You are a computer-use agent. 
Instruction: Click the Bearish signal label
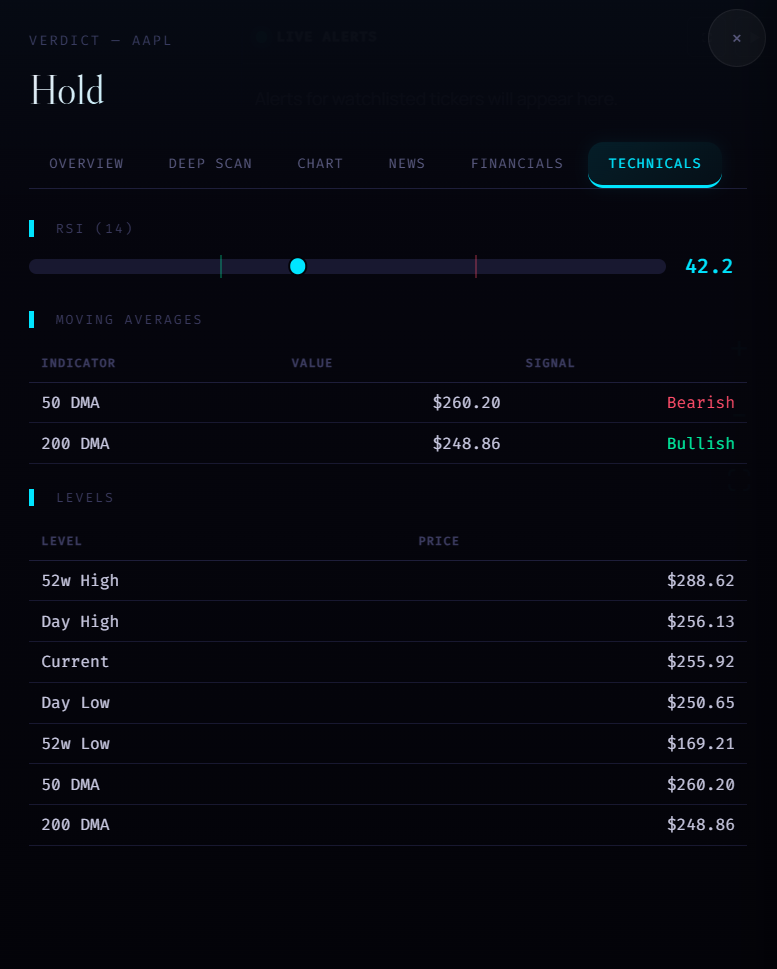click(x=700, y=403)
